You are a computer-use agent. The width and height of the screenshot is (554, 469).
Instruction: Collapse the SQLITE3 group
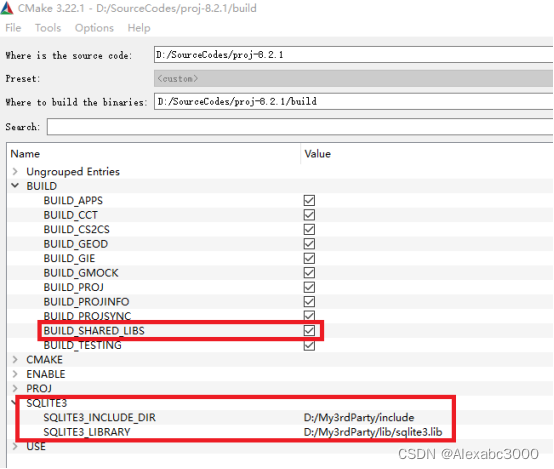(14, 402)
